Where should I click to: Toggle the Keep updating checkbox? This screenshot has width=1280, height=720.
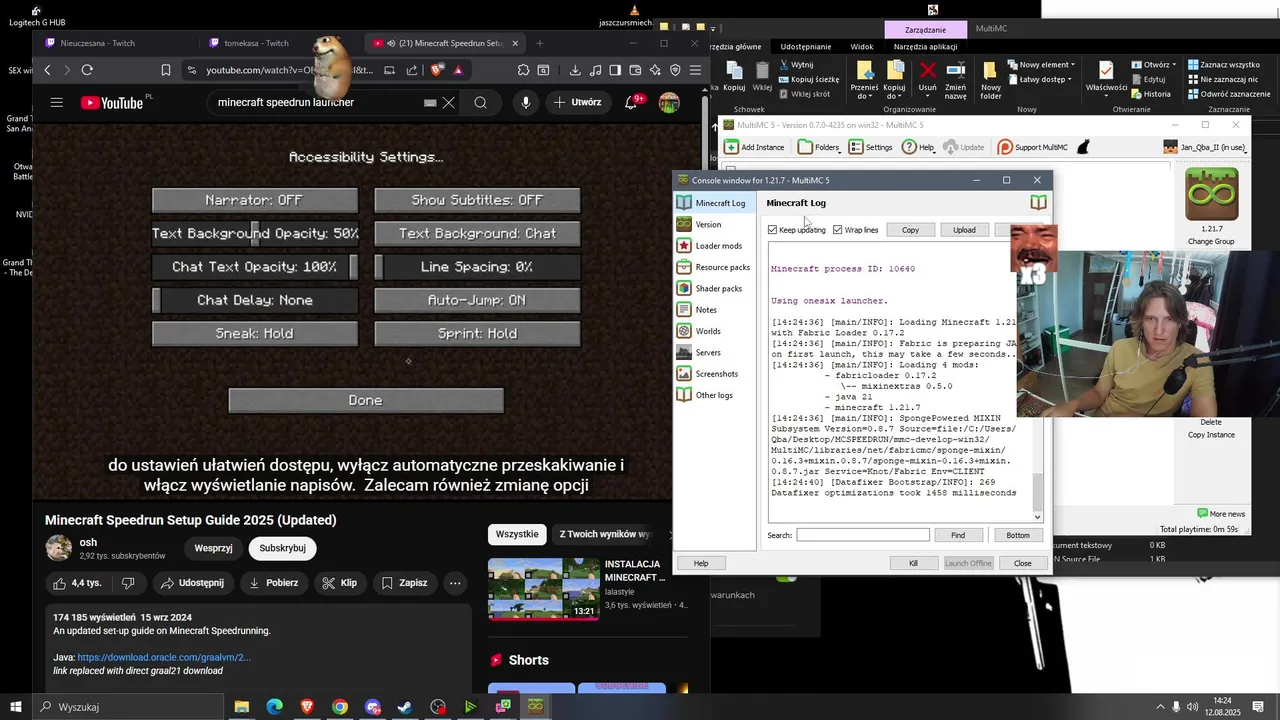tap(796, 230)
